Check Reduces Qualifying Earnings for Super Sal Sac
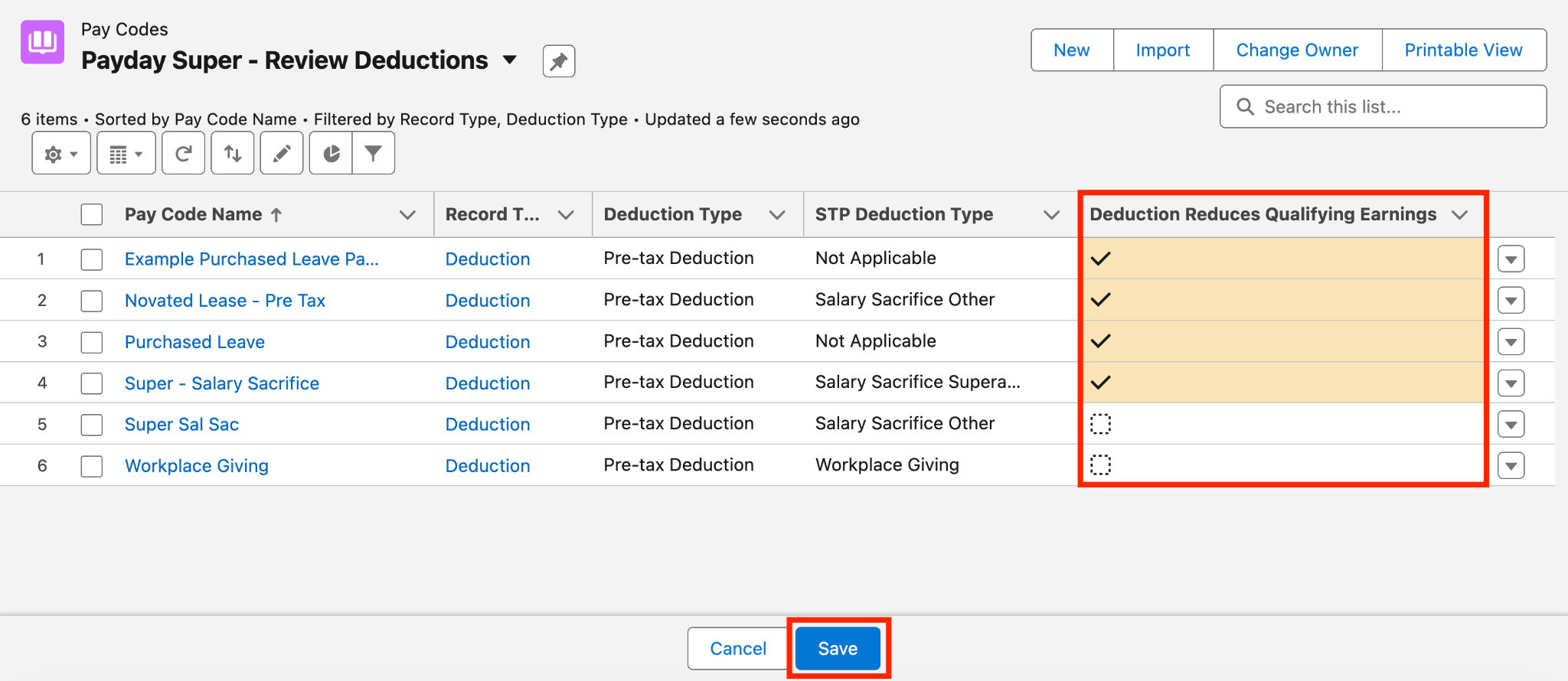This screenshot has width=1568, height=681. (1100, 424)
